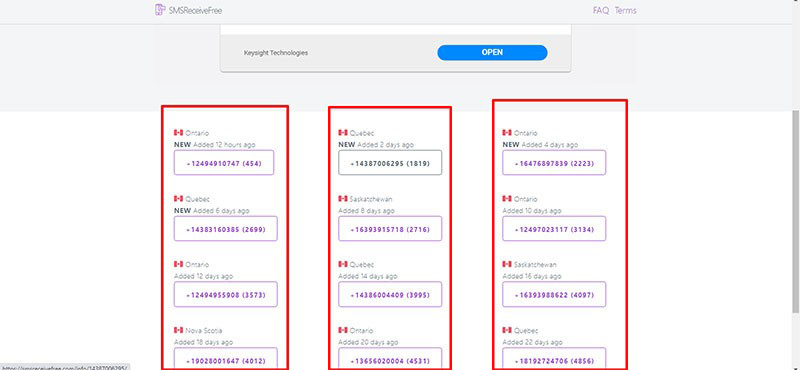Open number +16476897839 (2223)

(x=554, y=163)
